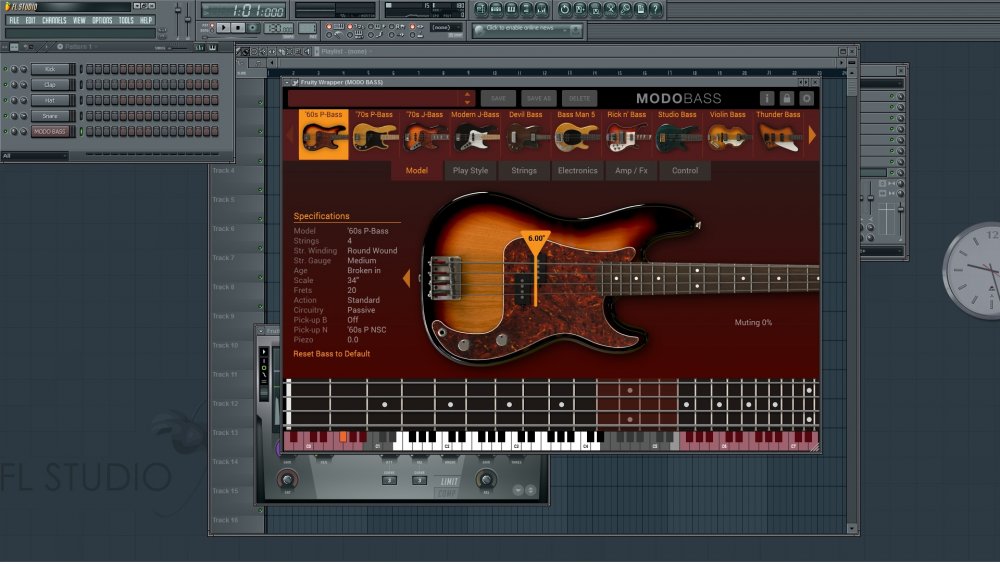The width and height of the screenshot is (1000, 564).
Task: Select the Bass Man 5 model
Action: (576, 134)
